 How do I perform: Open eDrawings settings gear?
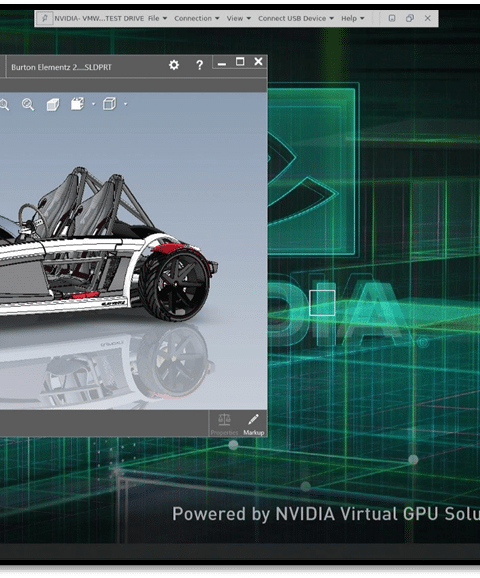pyautogui.click(x=174, y=65)
